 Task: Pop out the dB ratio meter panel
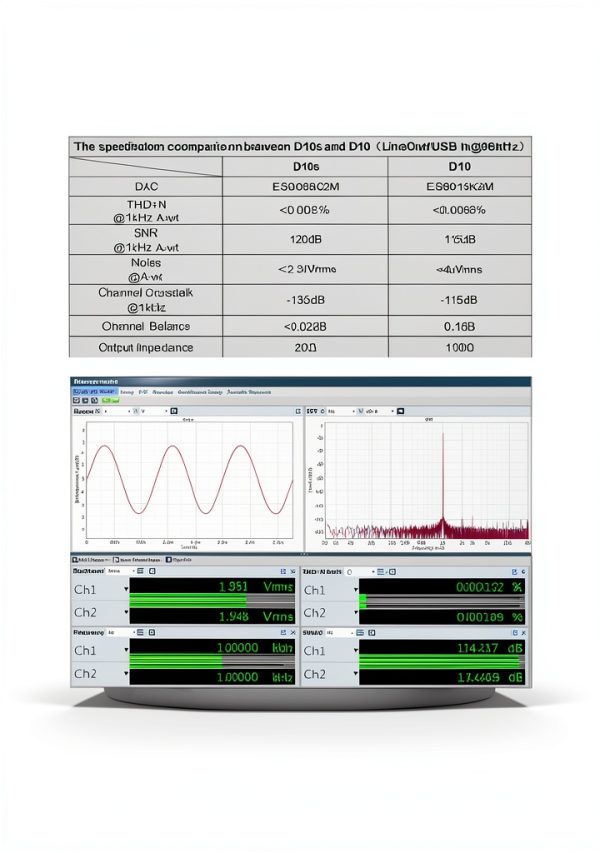point(515,633)
